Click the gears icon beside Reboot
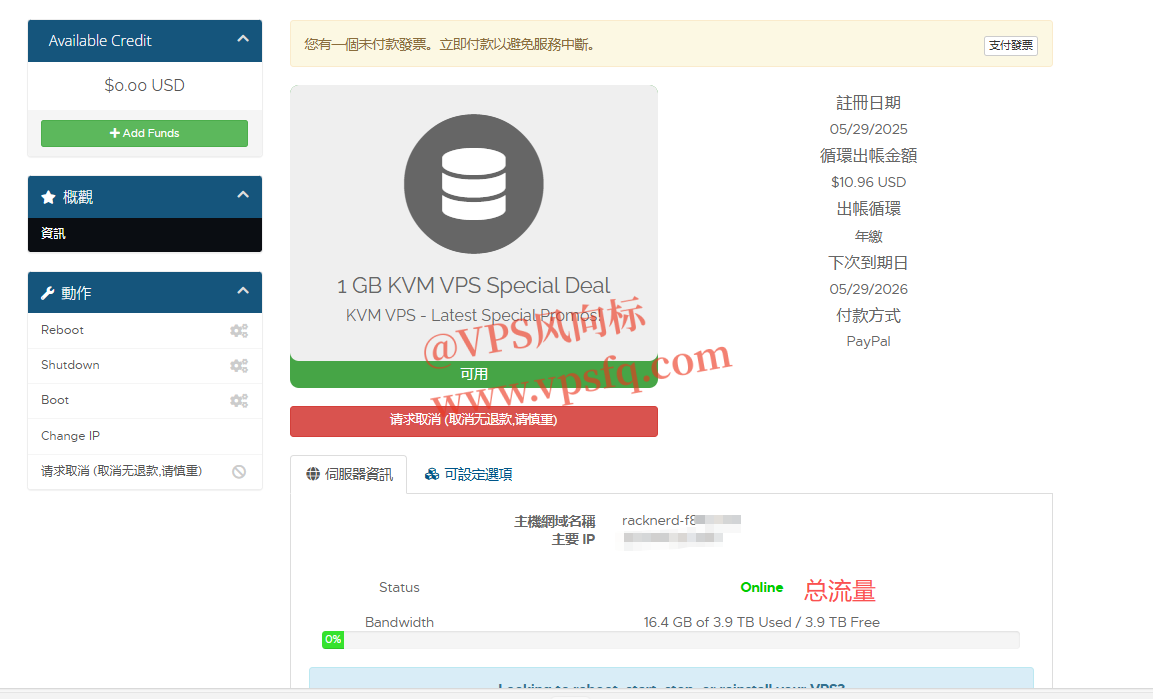Screen dimensions: 1153x699 point(238,331)
